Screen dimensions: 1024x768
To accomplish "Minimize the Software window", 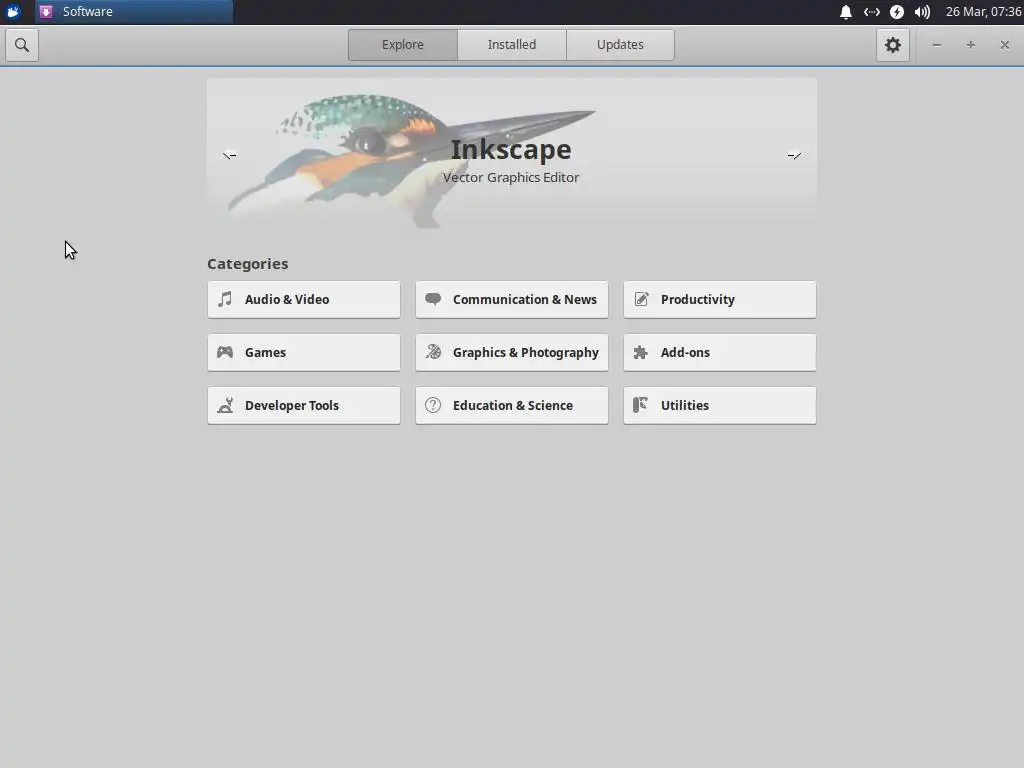I will (937, 45).
